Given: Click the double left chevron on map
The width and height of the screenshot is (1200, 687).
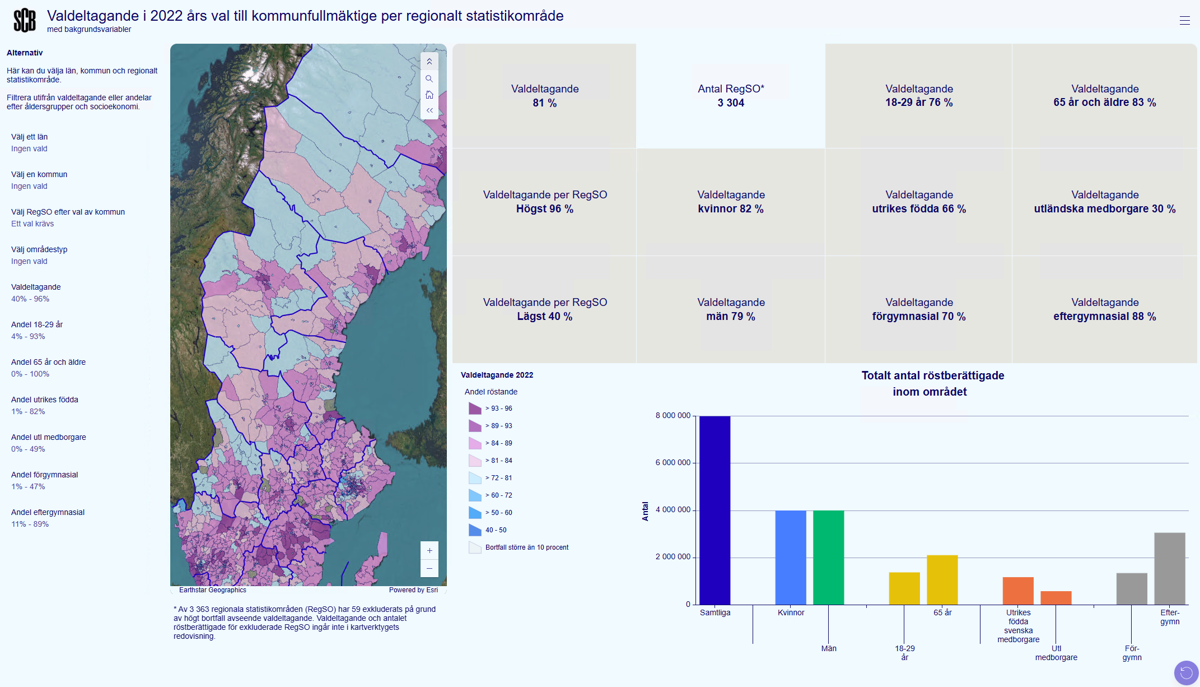Looking at the screenshot, I should tap(429, 111).
